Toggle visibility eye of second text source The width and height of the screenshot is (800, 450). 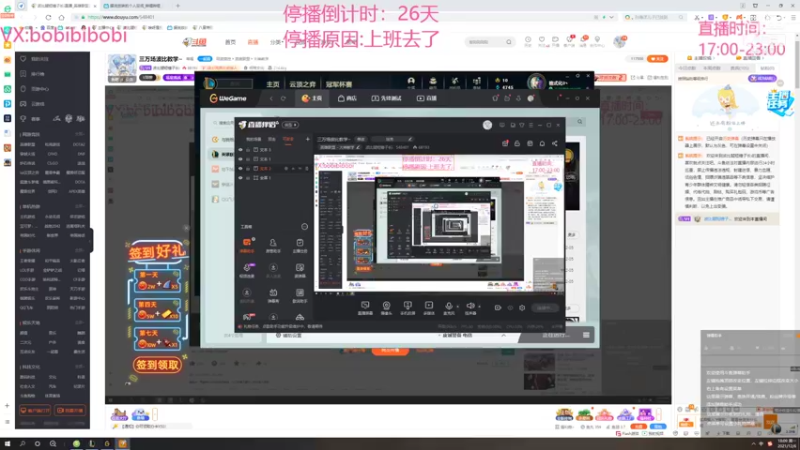tap(240, 159)
